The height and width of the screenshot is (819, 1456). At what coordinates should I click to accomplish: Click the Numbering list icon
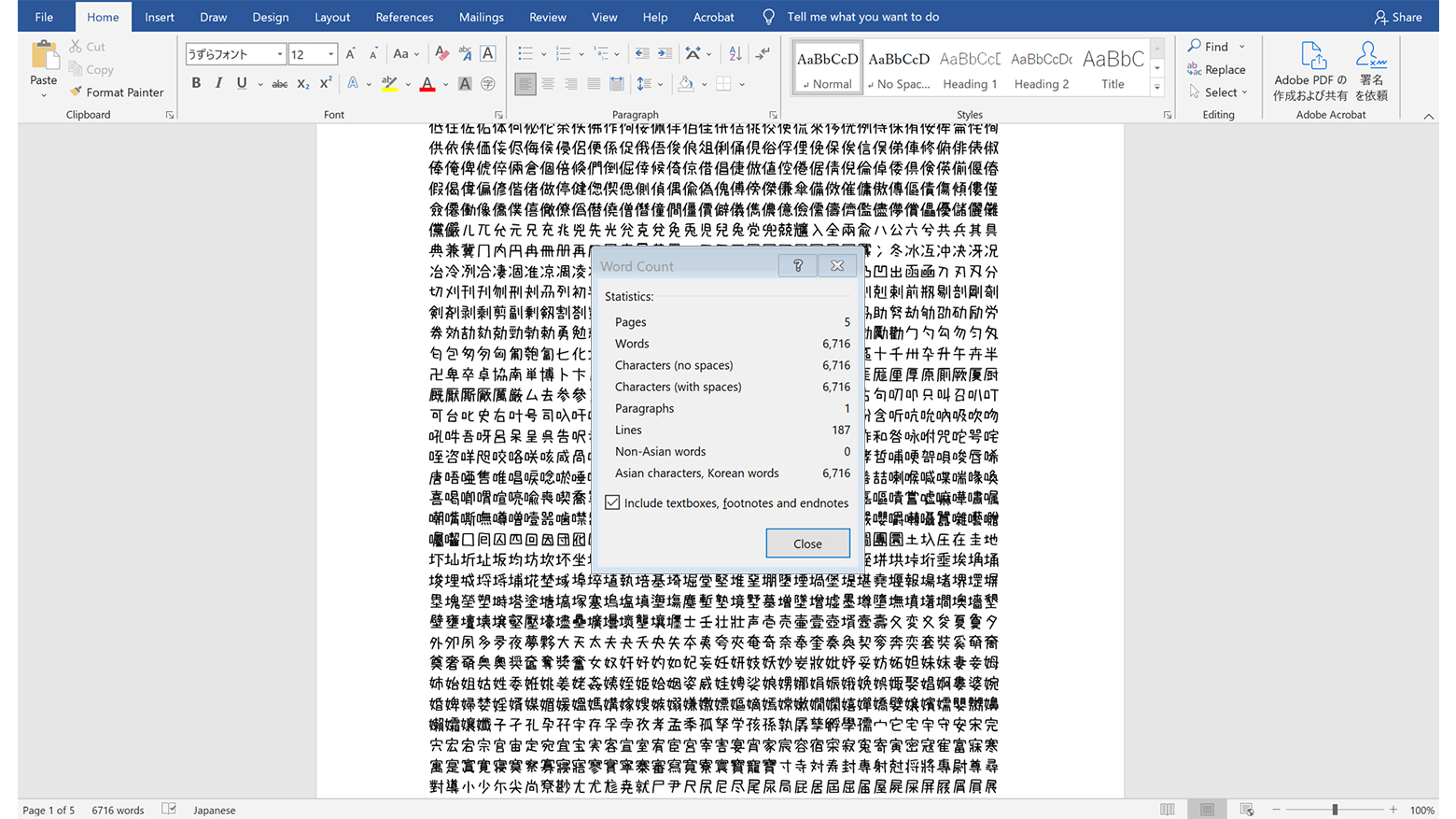click(x=563, y=54)
